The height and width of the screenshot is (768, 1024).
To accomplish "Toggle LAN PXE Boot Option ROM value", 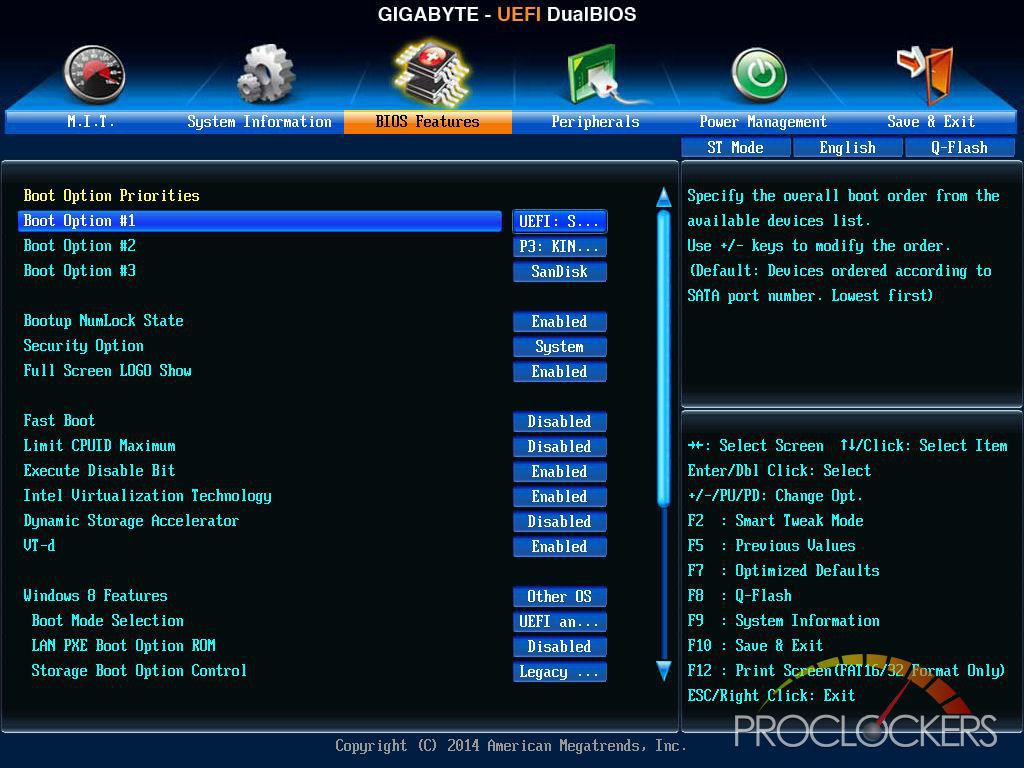I will click(560, 646).
